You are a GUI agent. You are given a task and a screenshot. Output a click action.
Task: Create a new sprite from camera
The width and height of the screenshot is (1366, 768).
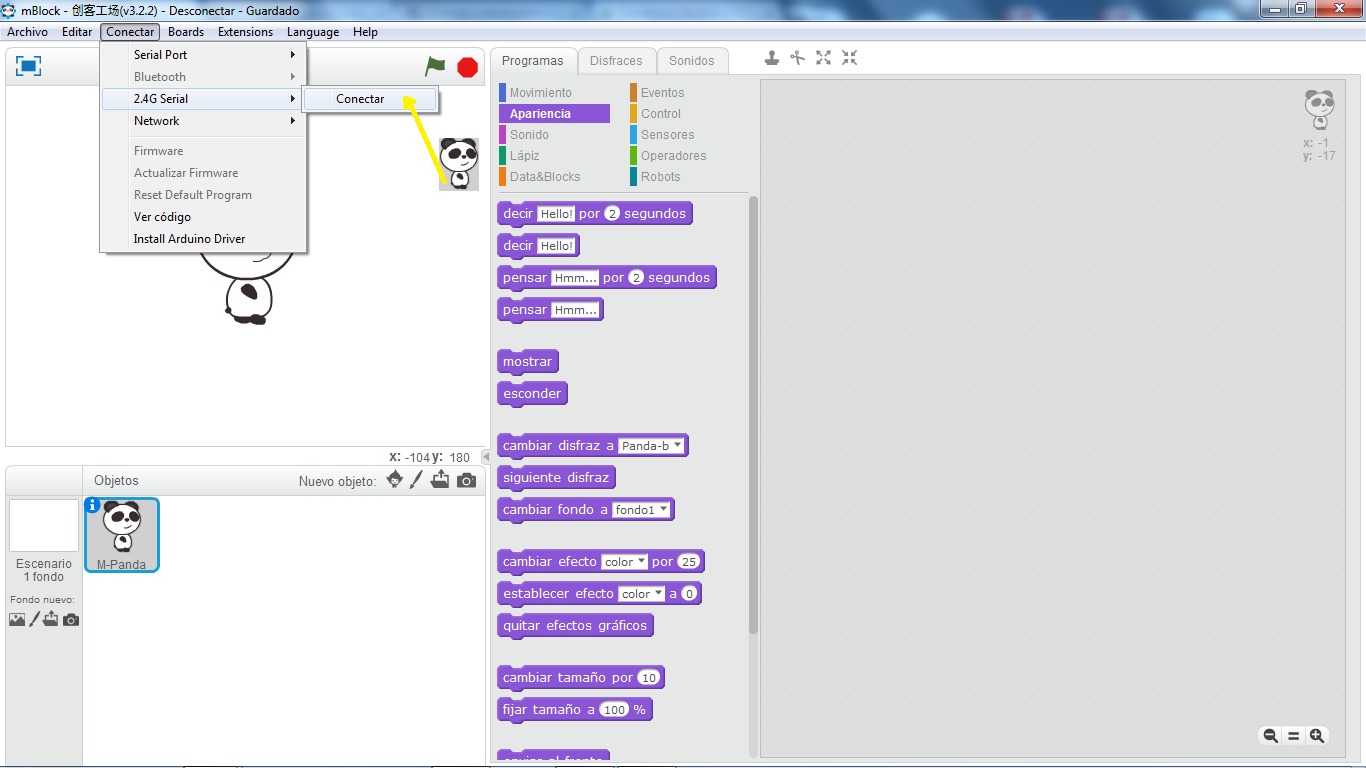(466, 481)
